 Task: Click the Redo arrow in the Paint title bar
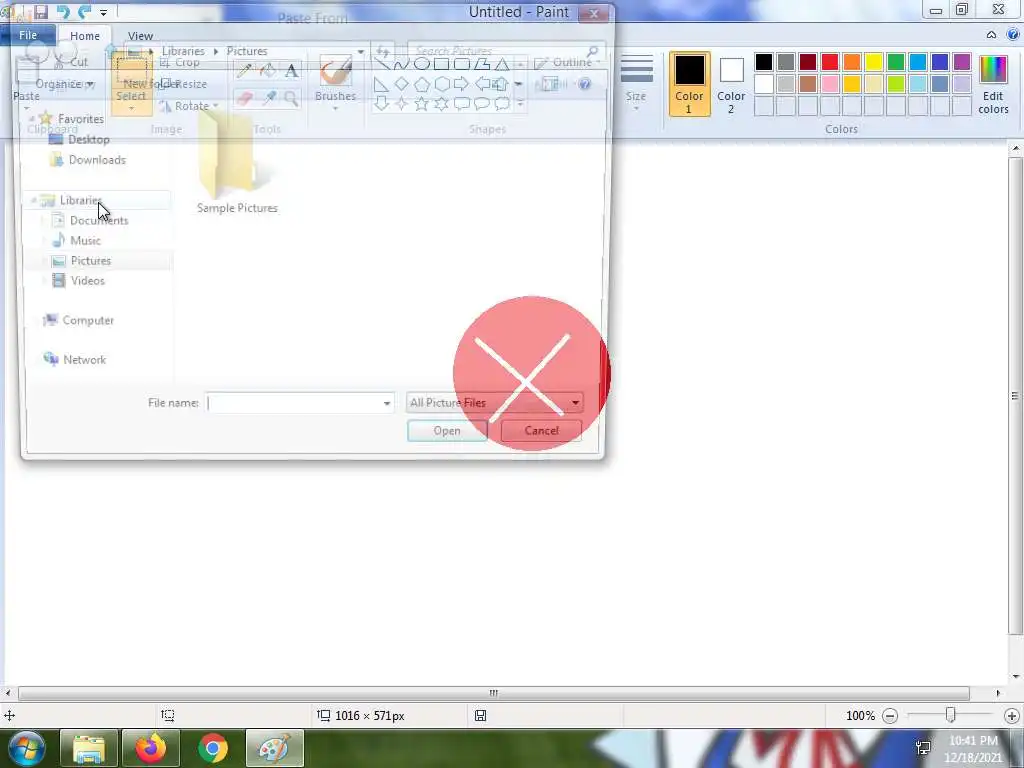click(84, 12)
